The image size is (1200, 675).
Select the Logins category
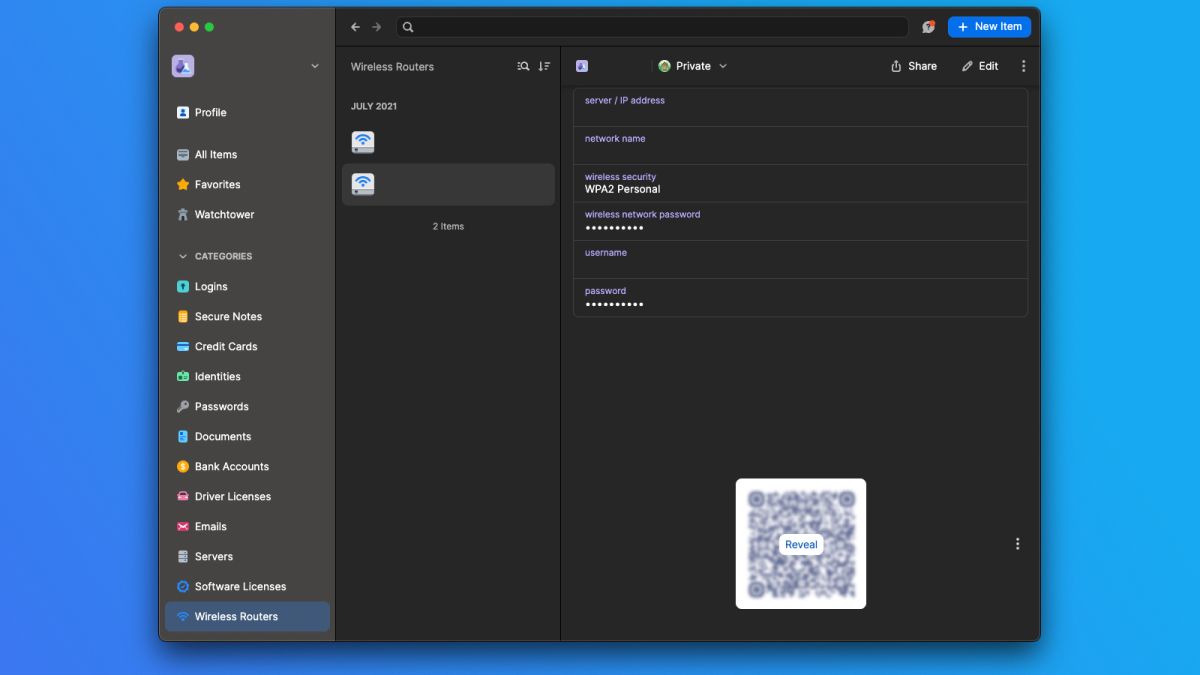tap(211, 286)
